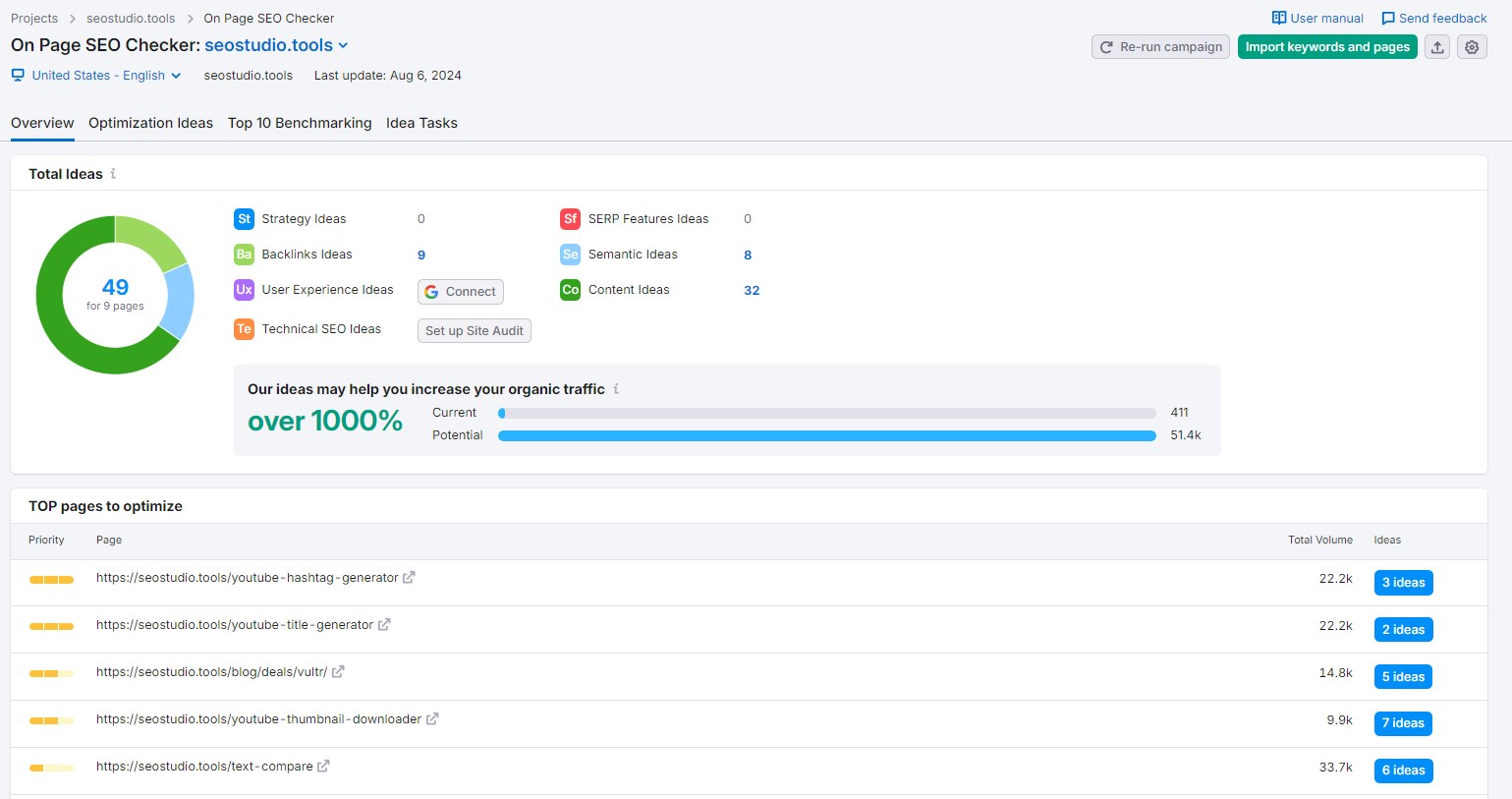Image resolution: width=1512 pixels, height=799 pixels.
Task: Click the Backlinks Ideas Ba icon
Action: click(244, 255)
